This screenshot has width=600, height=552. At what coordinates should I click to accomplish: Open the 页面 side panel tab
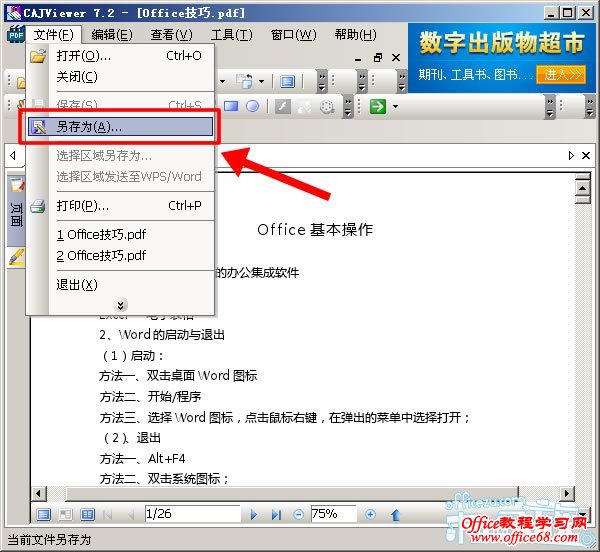pos(16,211)
